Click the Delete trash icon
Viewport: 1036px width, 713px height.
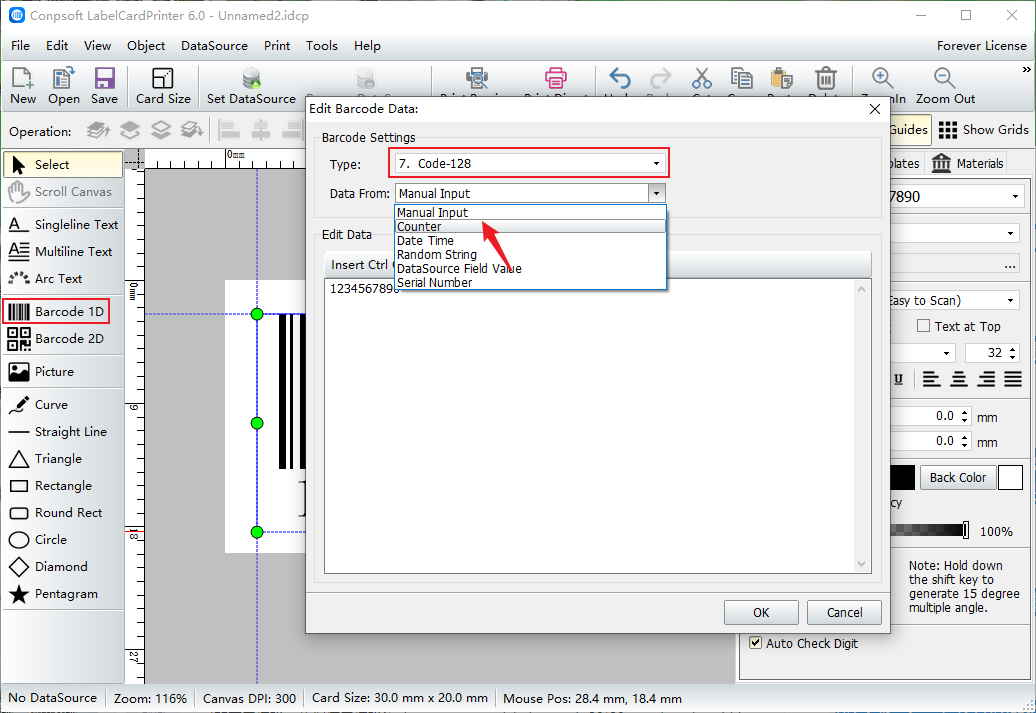(825, 79)
